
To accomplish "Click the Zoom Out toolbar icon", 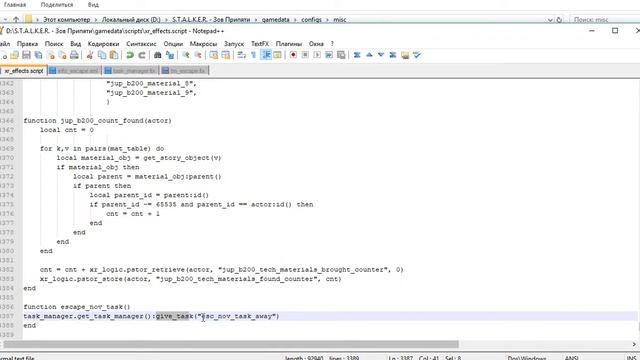I will point(198,55).
